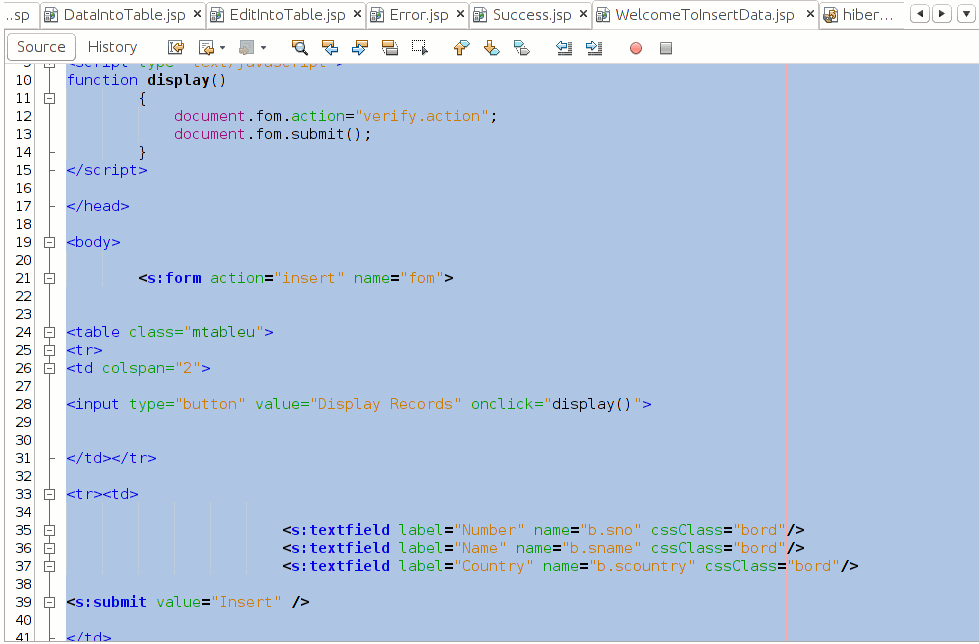
Task: Collapse the s:submit fold at line 39
Action: click(x=49, y=603)
